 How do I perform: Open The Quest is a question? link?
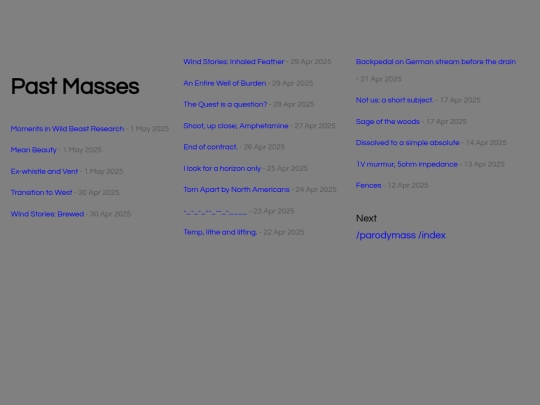coord(225,104)
